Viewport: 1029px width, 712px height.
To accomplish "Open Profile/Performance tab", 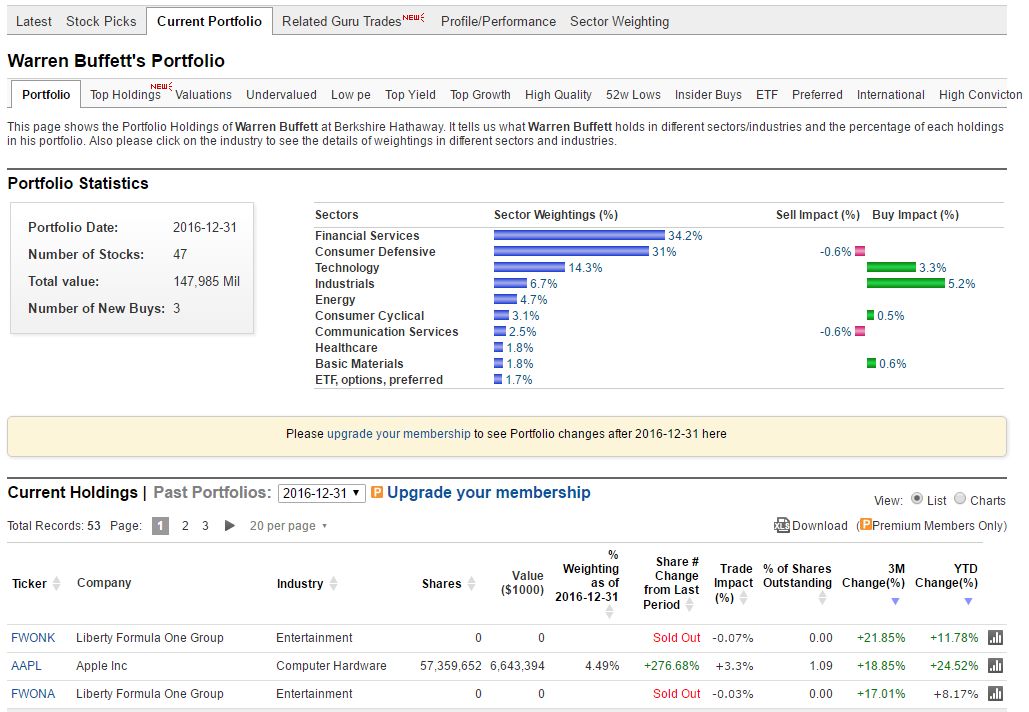I will click(x=498, y=21).
